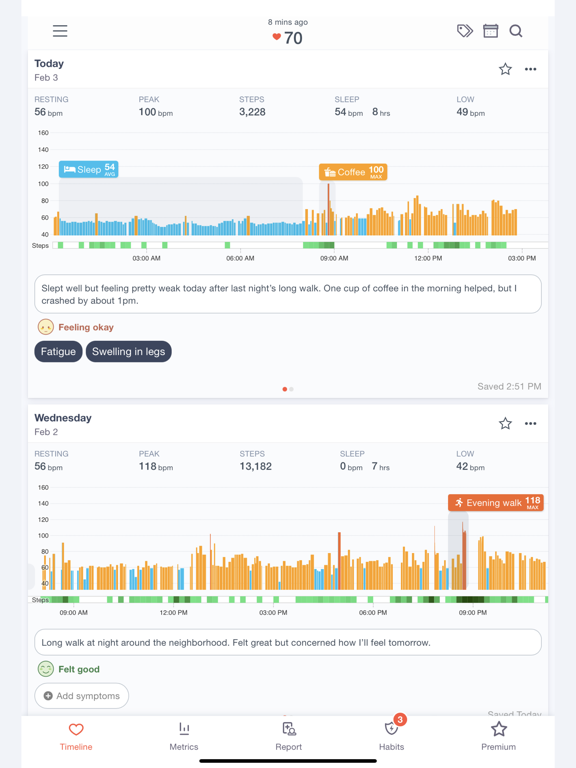Switch to the Premium tab
576x768 pixels.
click(499, 736)
